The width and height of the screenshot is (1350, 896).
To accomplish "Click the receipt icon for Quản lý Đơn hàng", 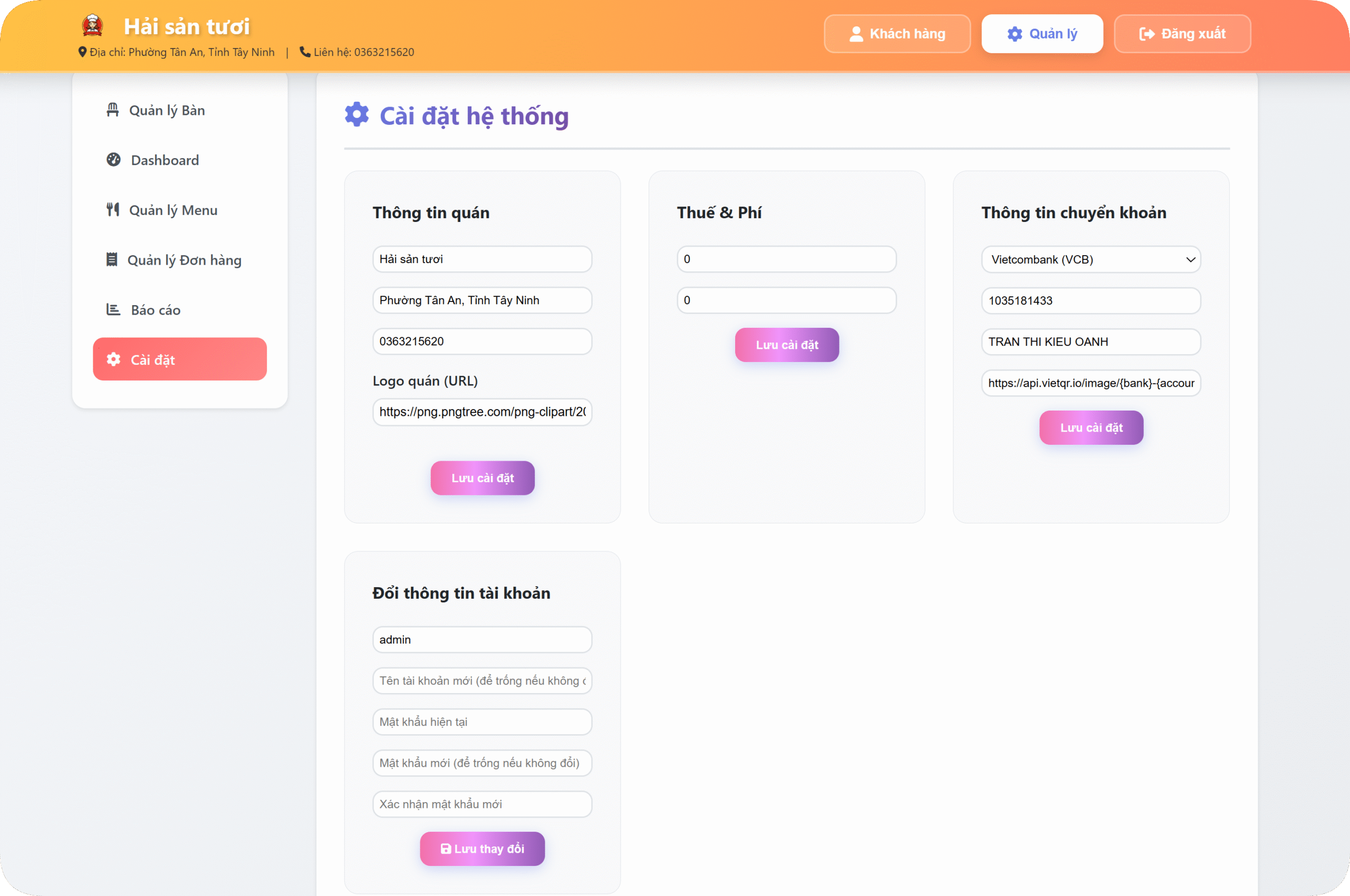I will 112,259.
